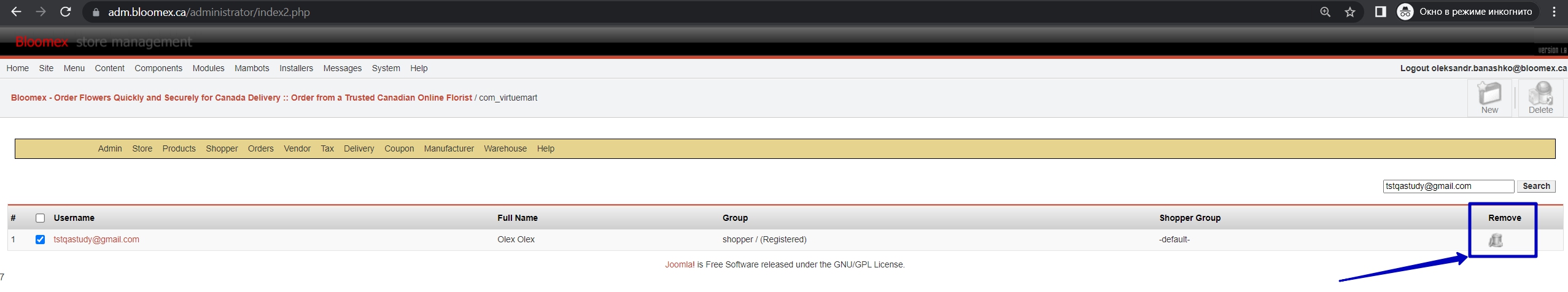Open VirtueMart Tax menu

pyautogui.click(x=327, y=148)
